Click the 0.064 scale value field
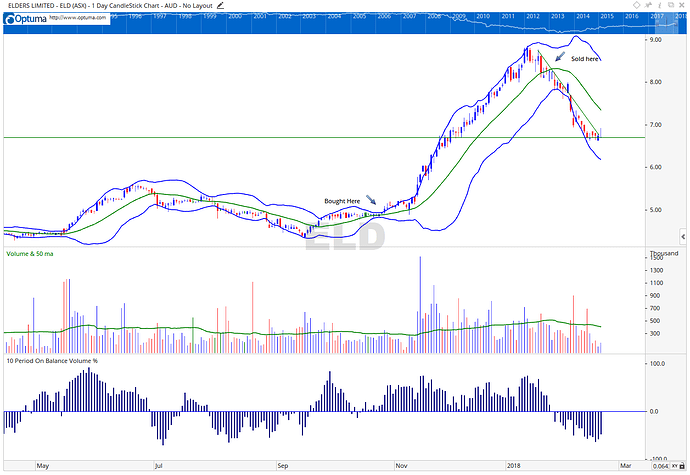This screenshot has height=475, width=690. 661,466
